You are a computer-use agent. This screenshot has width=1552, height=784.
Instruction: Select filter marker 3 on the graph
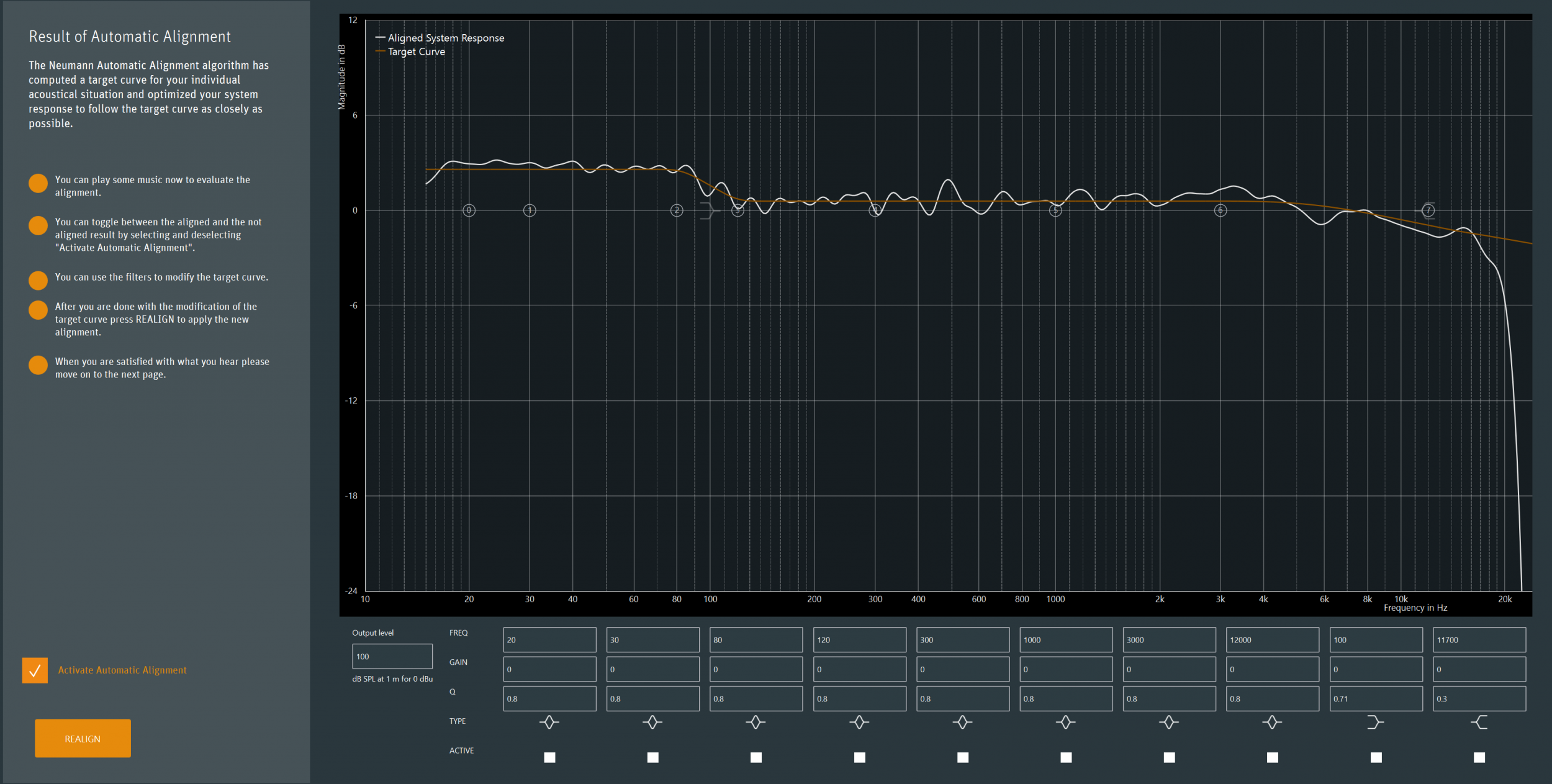coord(738,210)
